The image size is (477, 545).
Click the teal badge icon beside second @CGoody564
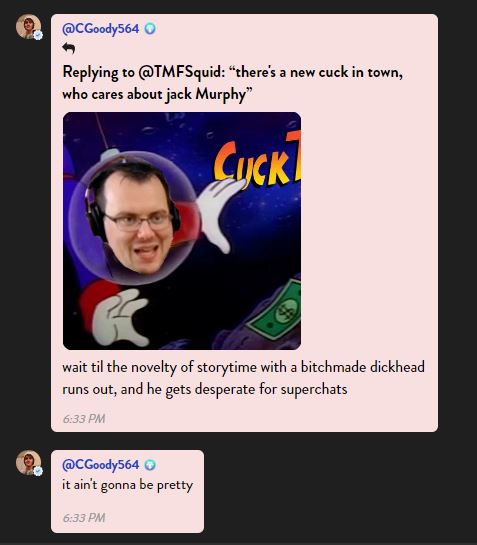150,464
